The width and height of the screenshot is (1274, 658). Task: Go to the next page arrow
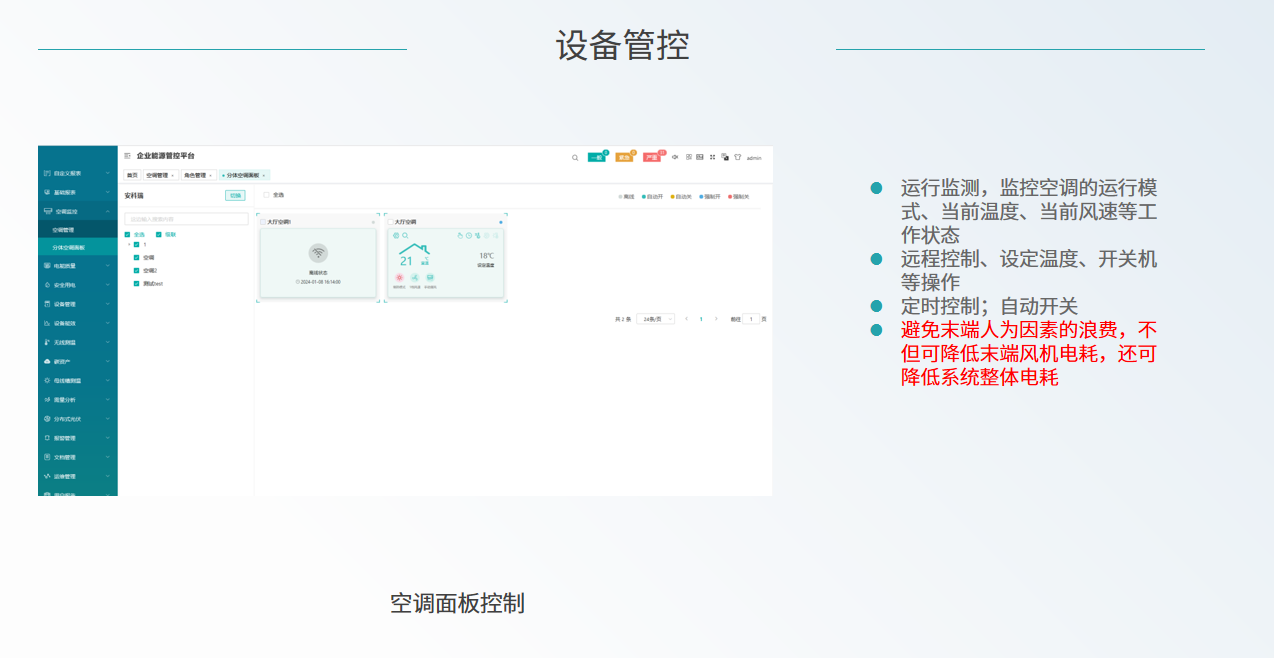(x=716, y=319)
